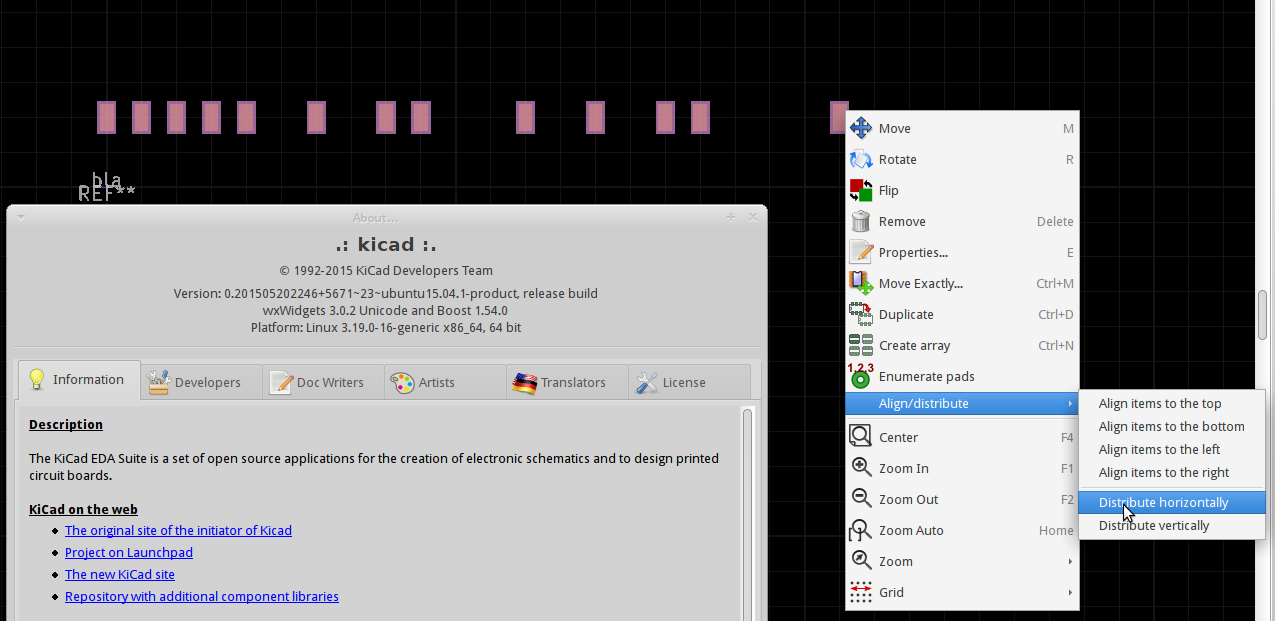The width and height of the screenshot is (1275, 621).
Task: Click the Zoom Out magnifier icon
Action: click(860, 499)
